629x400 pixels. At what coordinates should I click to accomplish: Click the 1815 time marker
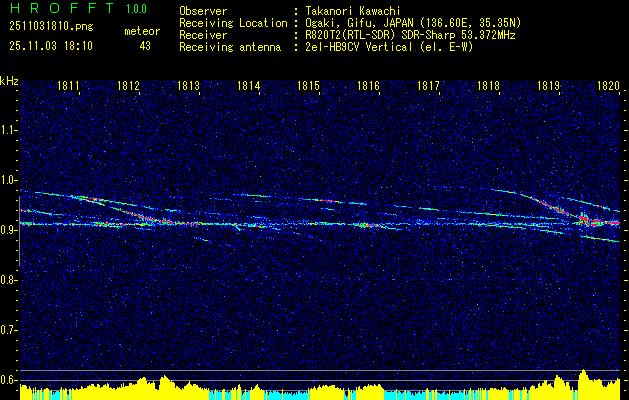(308, 85)
